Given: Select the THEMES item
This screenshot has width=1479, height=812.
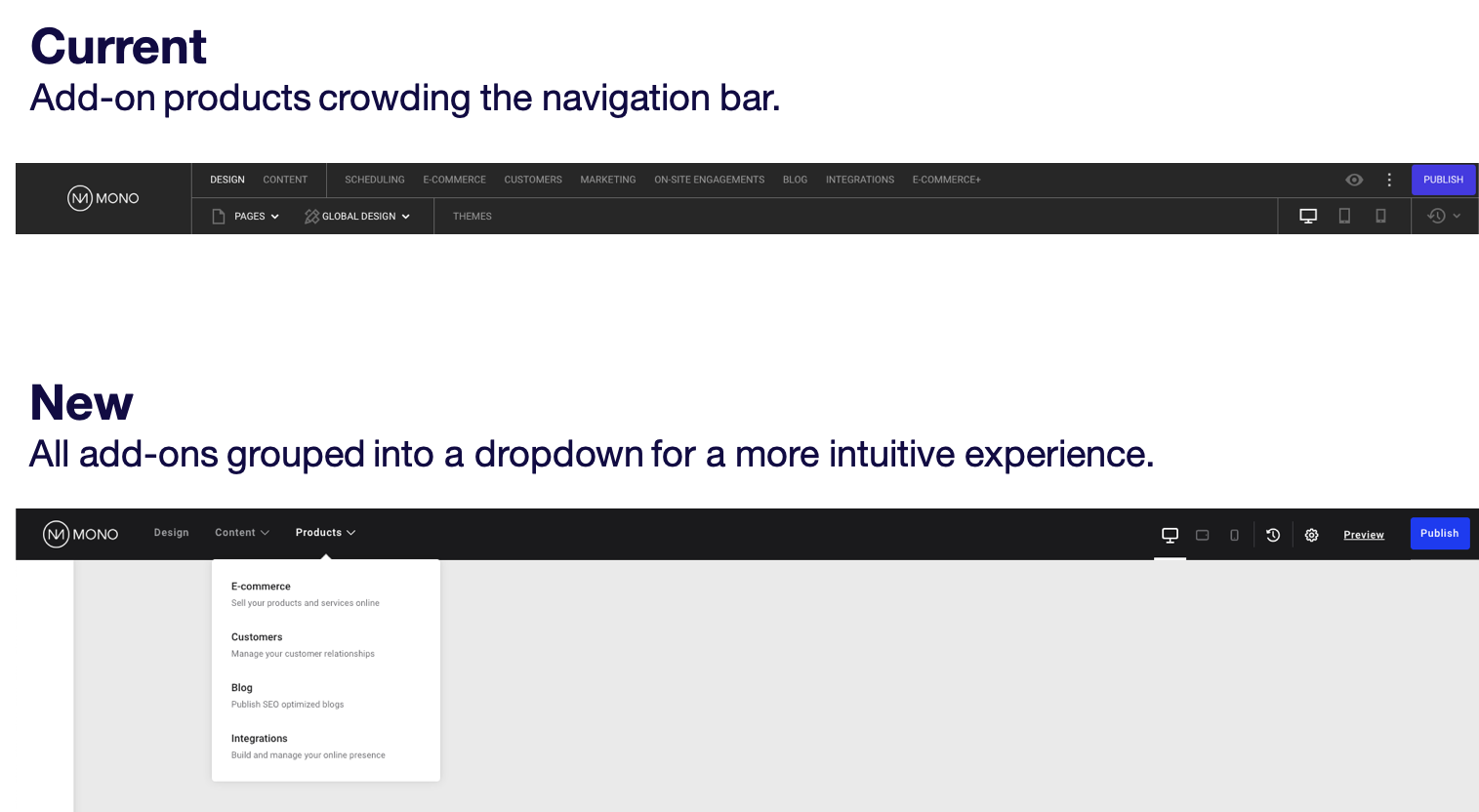Looking at the screenshot, I should 472,217.
